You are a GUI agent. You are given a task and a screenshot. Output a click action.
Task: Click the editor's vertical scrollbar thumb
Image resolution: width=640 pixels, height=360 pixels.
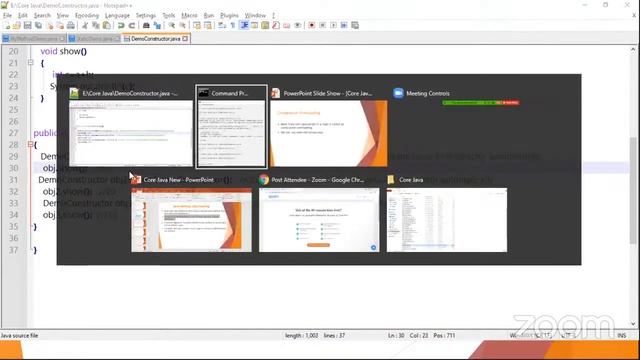click(633, 190)
